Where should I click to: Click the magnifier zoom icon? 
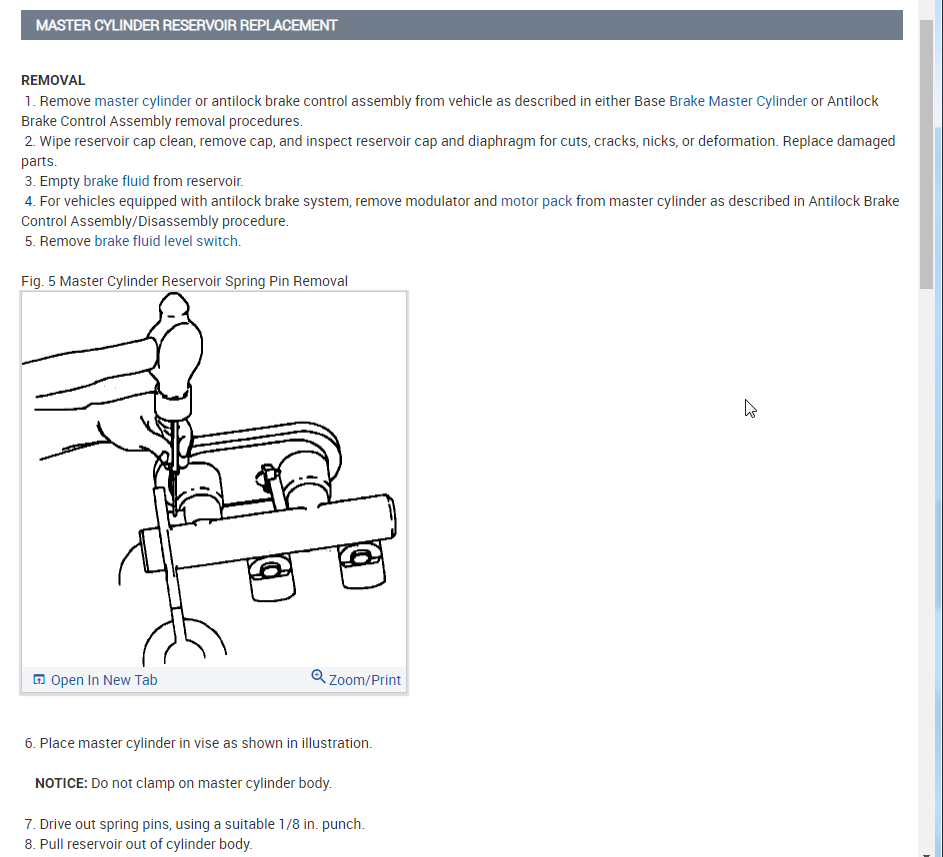pyautogui.click(x=318, y=677)
